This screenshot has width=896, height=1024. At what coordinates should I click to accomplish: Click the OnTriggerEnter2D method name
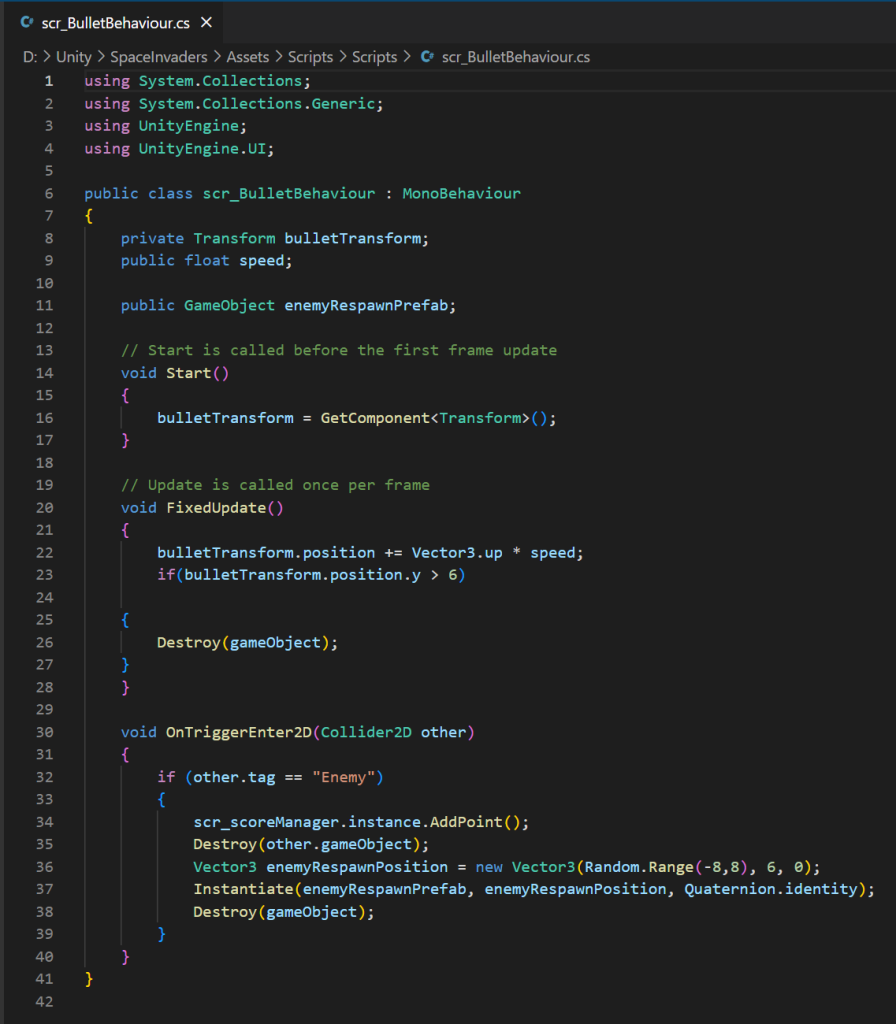[237, 732]
